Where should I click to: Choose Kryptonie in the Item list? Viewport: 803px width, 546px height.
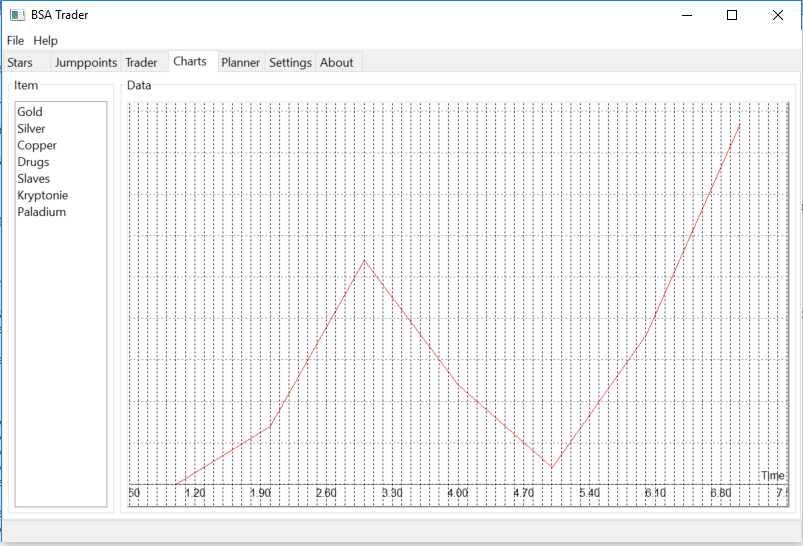click(x=43, y=195)
